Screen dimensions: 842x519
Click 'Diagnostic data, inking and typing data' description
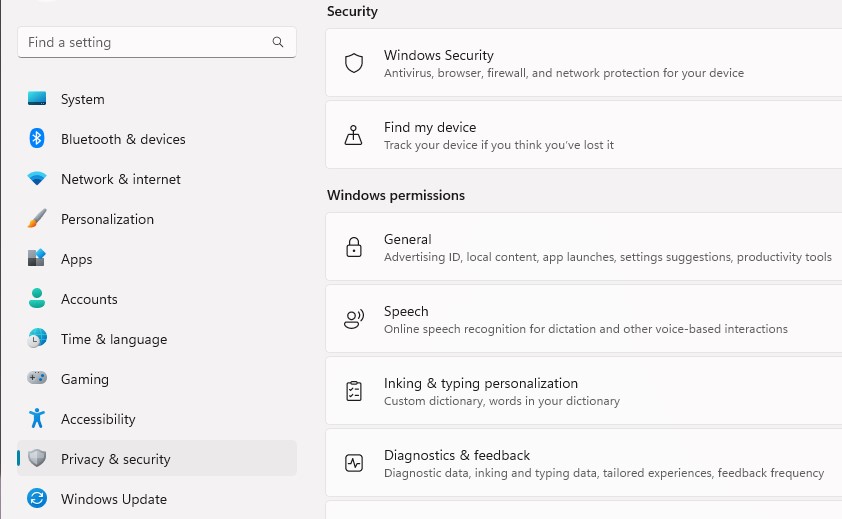[604, 473]
